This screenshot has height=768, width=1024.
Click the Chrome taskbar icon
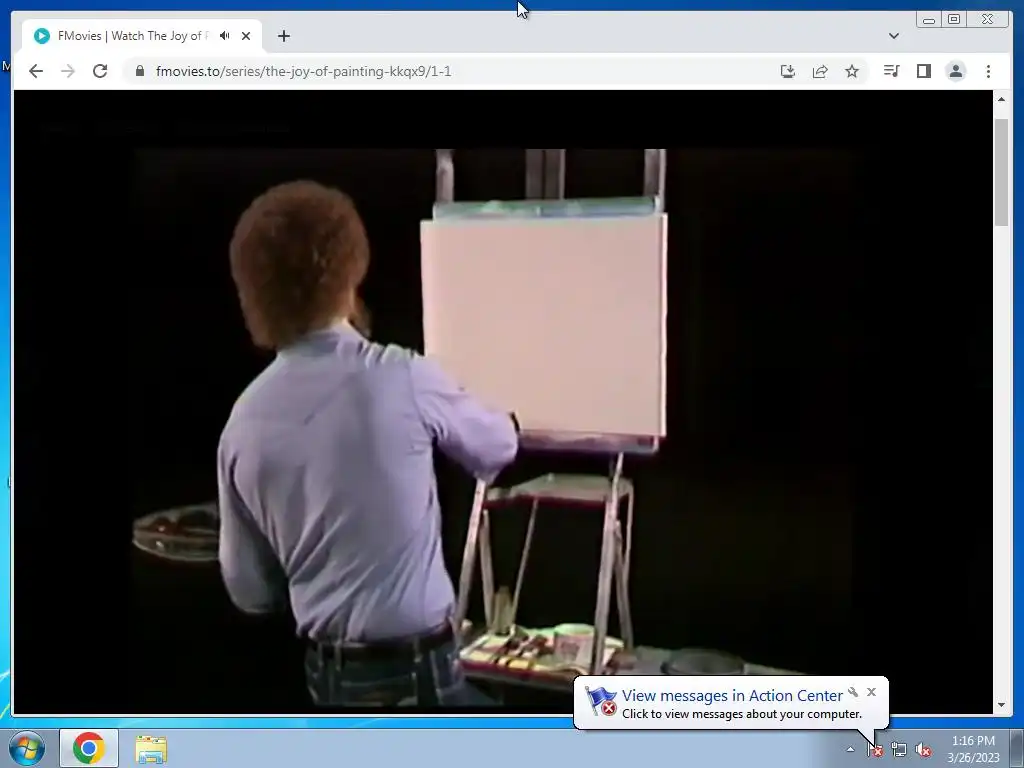(89, 748)
